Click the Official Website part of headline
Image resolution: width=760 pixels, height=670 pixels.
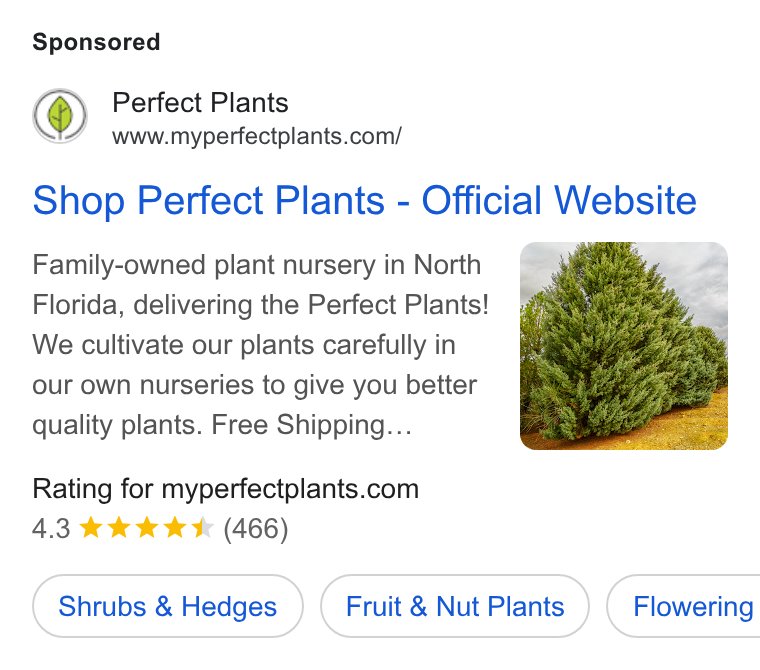pos(559,200)
